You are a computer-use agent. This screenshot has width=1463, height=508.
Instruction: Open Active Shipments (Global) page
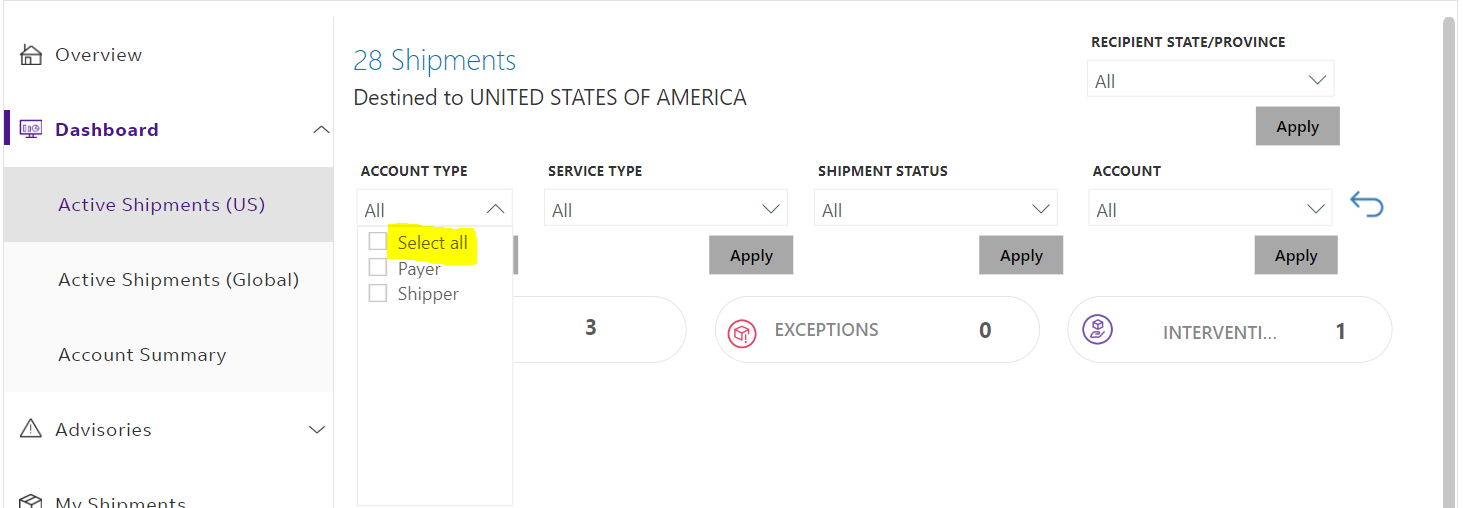click(x=179, y=280)
